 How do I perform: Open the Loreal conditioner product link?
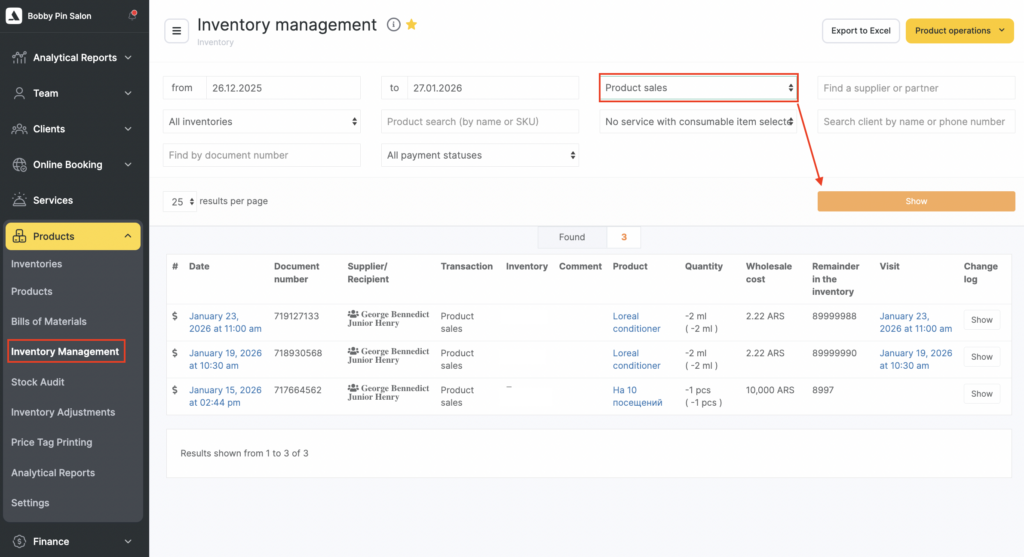point(636,322)
